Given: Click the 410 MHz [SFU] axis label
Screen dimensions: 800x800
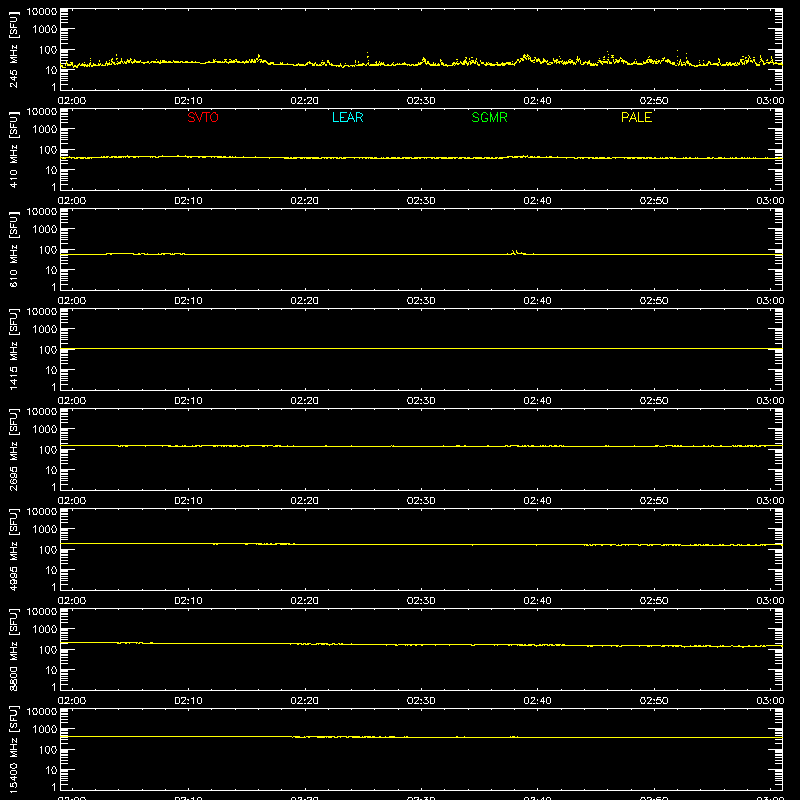Looking at the screenshot, I should click(x=14, y=149).
